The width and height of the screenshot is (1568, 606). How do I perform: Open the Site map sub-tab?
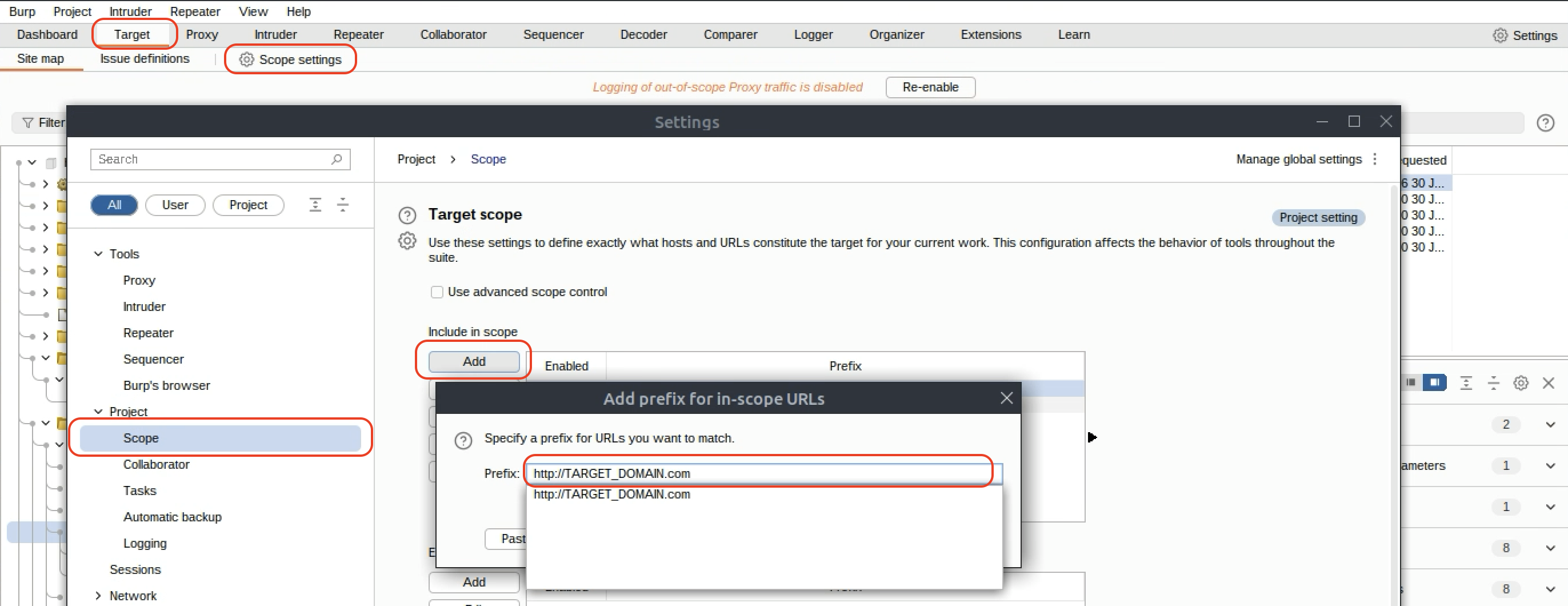pos(40,59)
